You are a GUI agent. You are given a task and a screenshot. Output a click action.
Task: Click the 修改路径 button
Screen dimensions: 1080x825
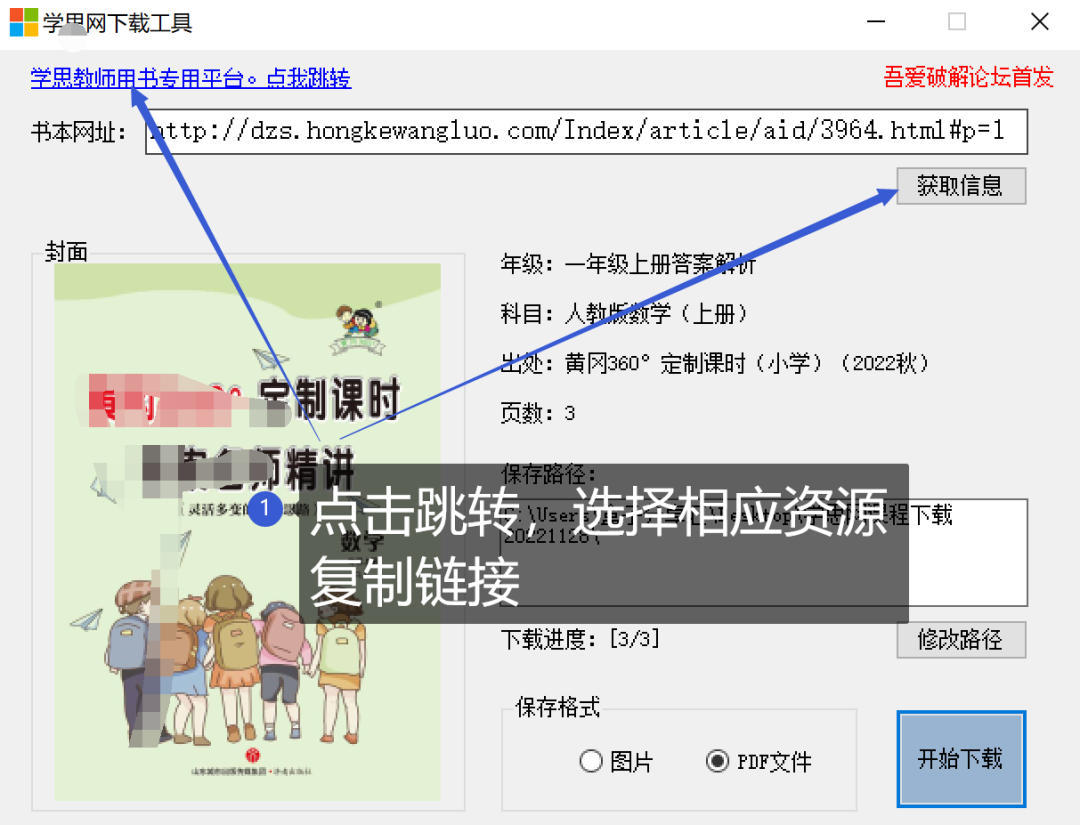coord(961,640)
